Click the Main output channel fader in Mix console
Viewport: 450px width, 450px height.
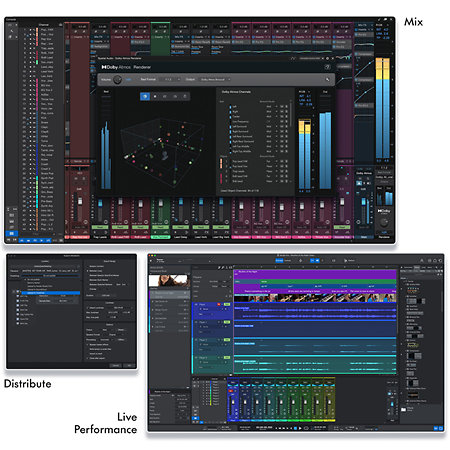pyautogui.click(x=364, y=202)
